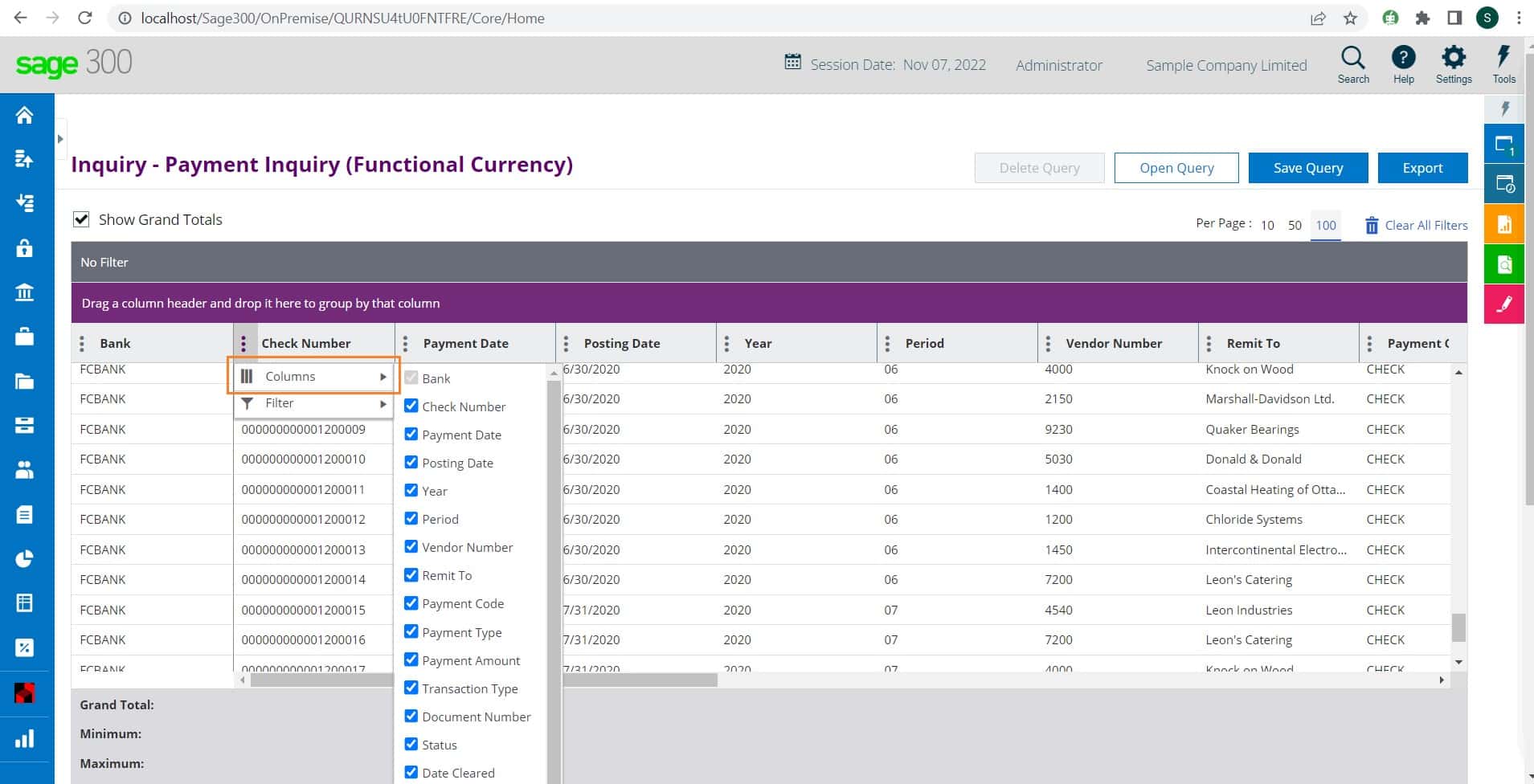Open Remit To column menu dots

(x=1209, y=344)
